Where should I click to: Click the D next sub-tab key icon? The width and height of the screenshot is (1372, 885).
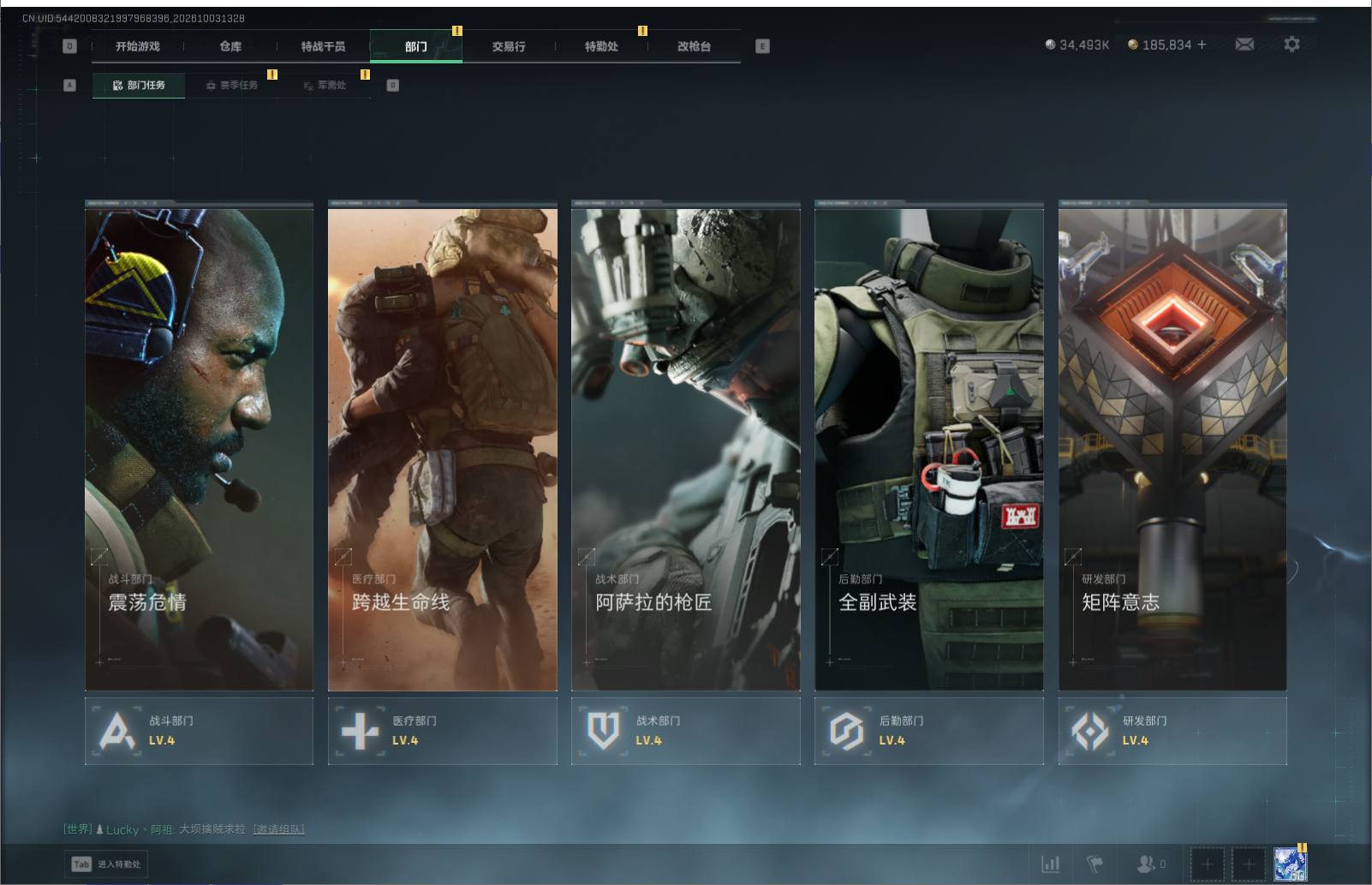coord(393,85)
